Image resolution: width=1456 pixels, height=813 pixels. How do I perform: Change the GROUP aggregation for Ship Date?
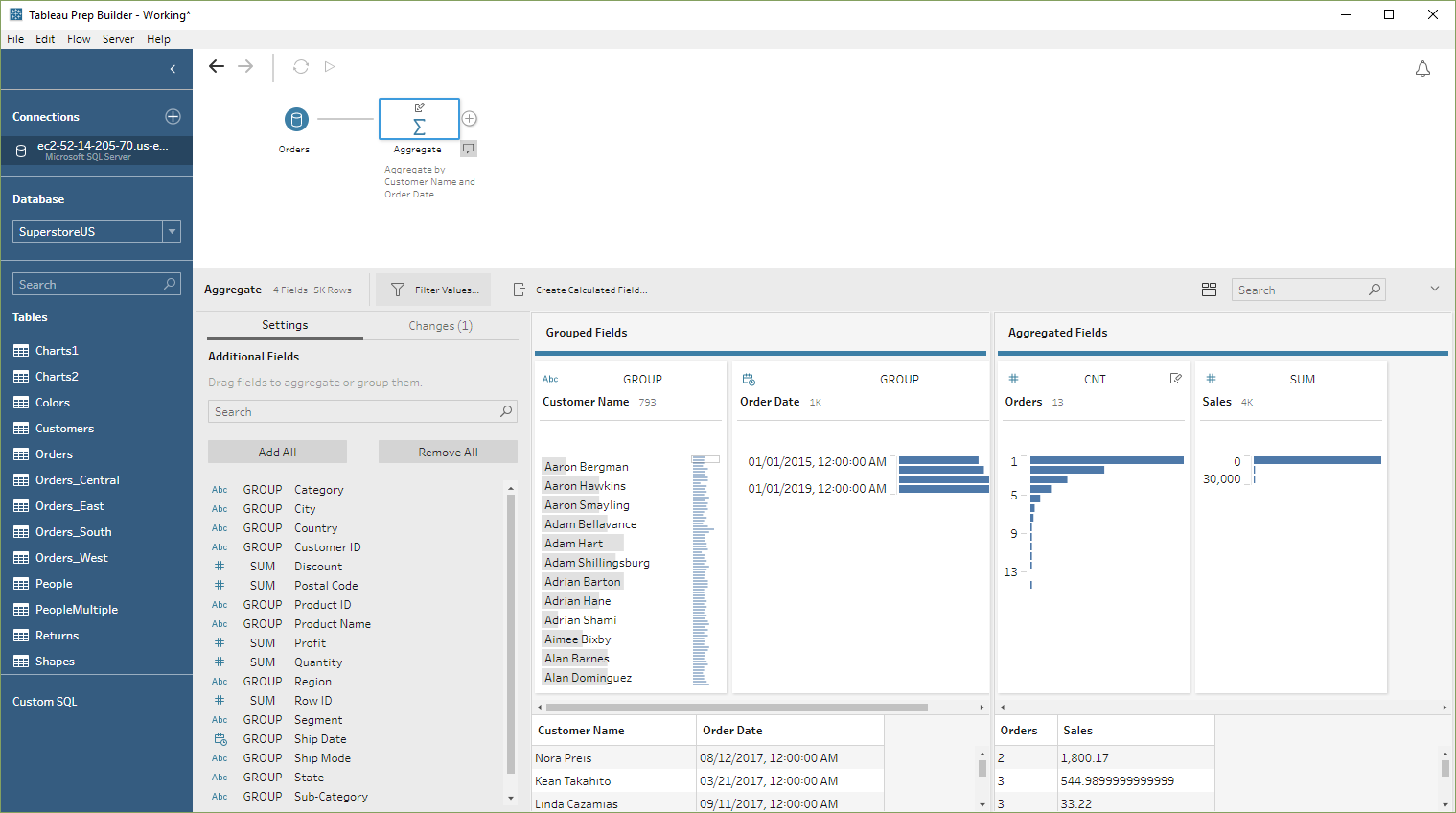[x=263, y=739]
